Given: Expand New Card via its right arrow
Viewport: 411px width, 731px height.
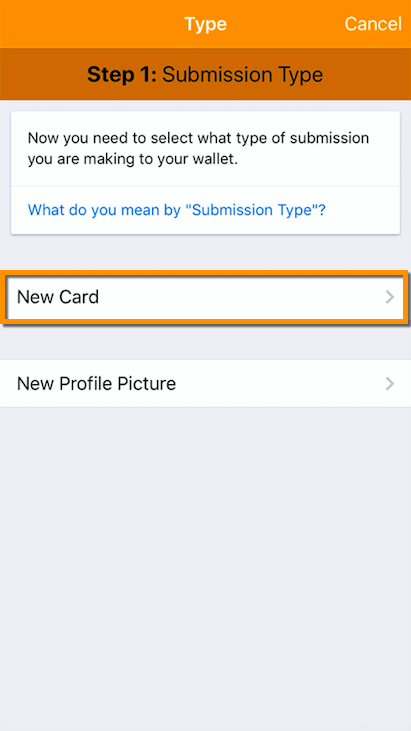Looking at the screenshot, I should coord(390,297).
